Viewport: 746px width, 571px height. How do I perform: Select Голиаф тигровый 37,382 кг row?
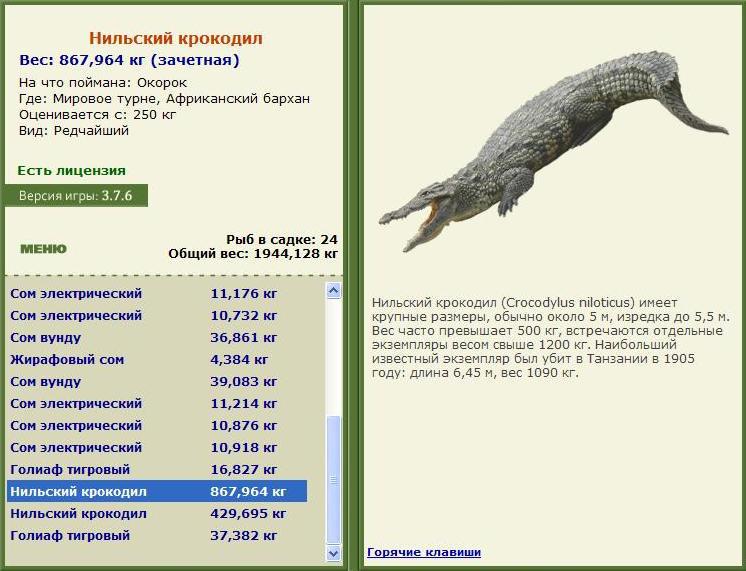point(157,535)
